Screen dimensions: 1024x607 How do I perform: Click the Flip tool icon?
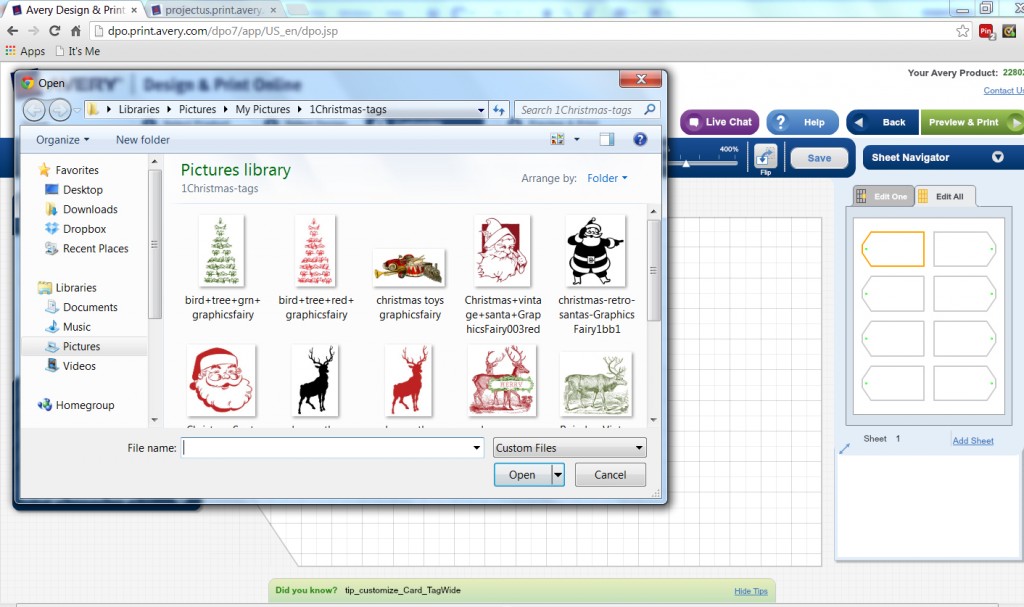(x=765, y=159)
